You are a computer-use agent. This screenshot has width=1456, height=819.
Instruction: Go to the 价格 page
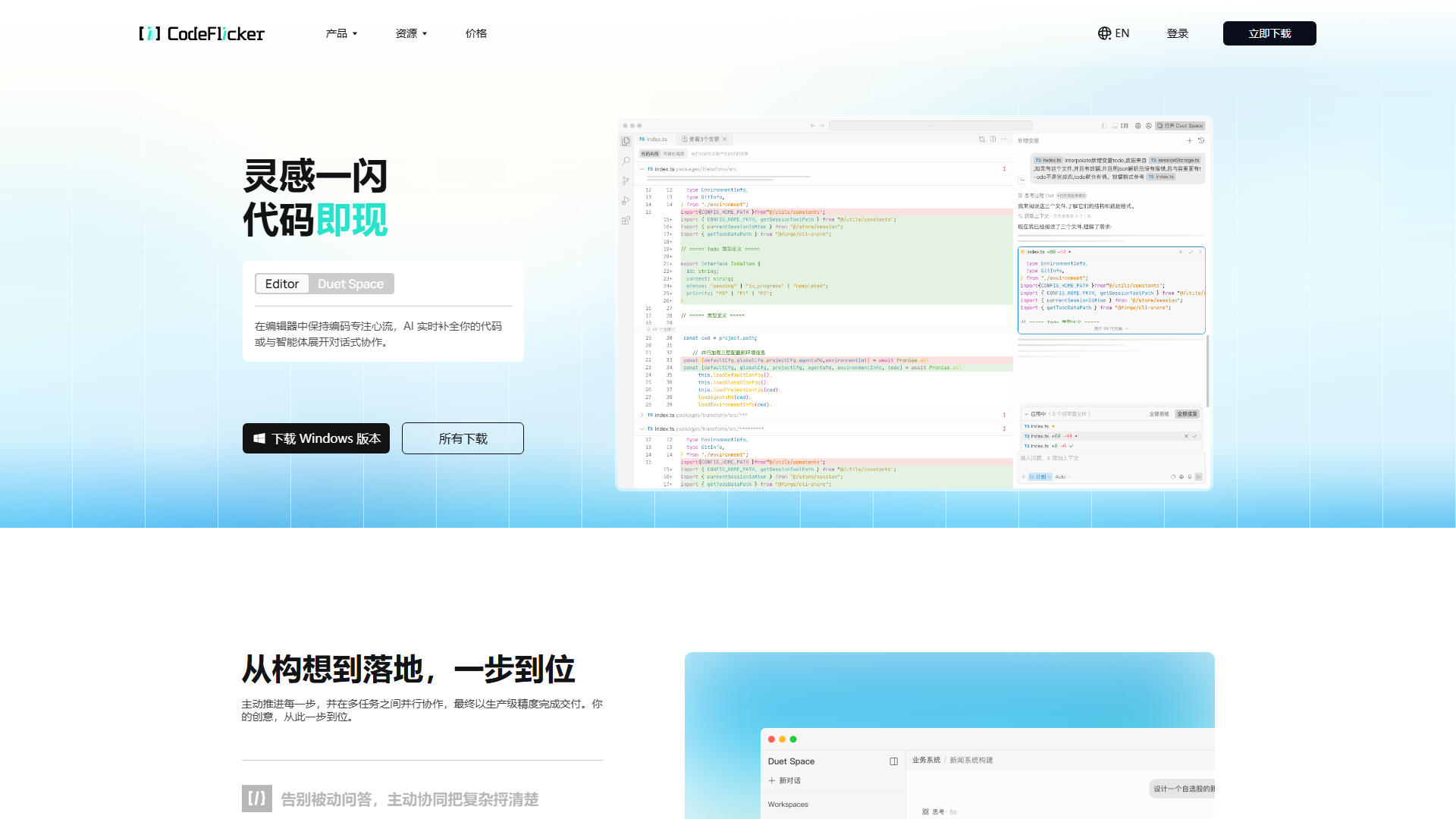[x=476, y=33]
